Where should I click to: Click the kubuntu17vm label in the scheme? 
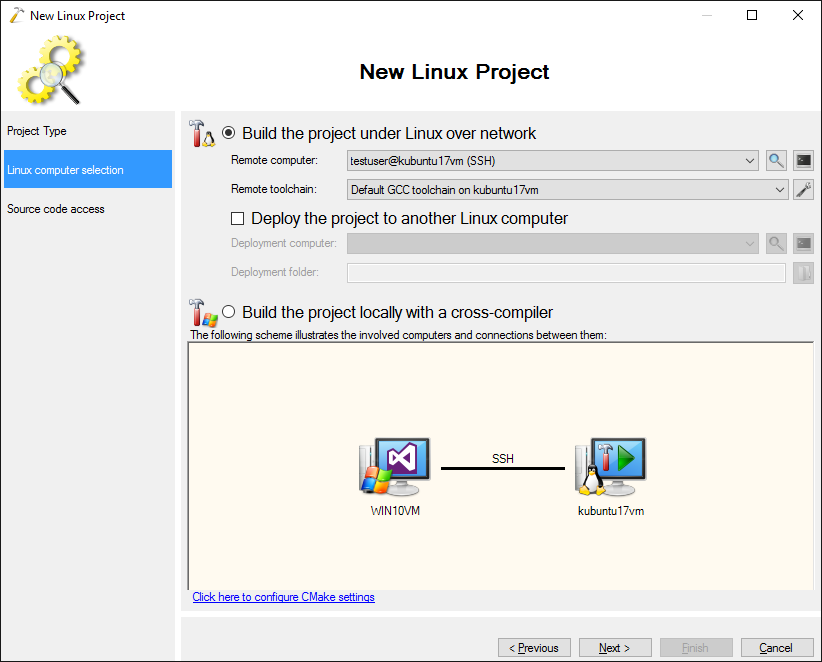click(x=611, y=511)
